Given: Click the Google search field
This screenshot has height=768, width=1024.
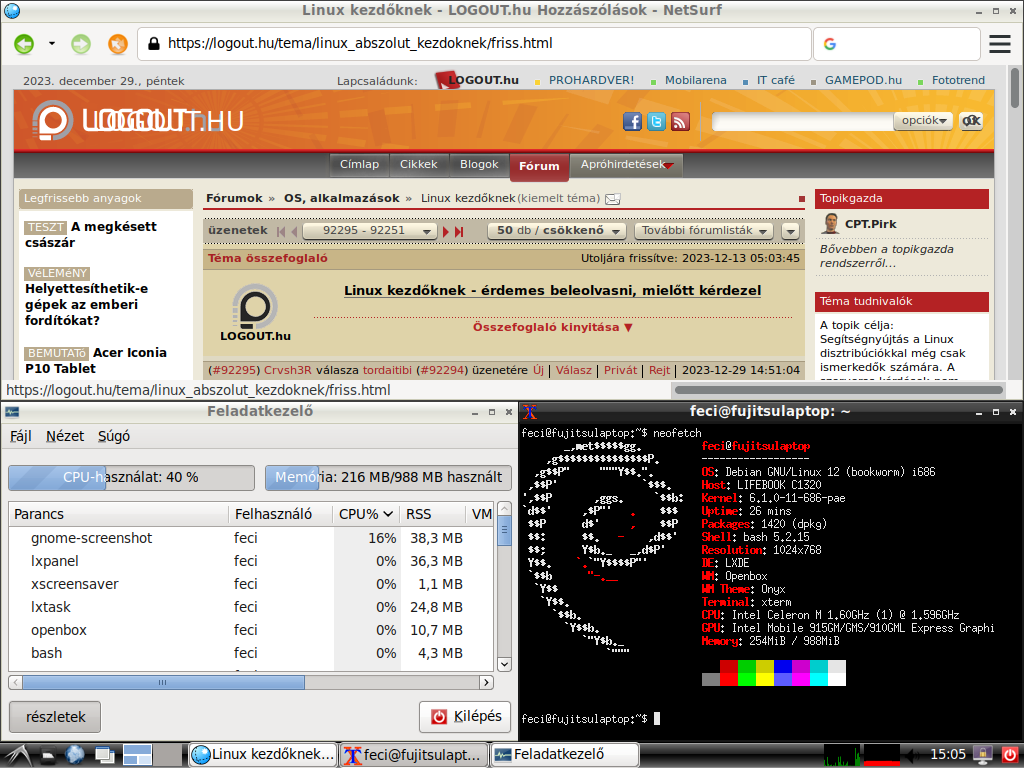Looking at the screenshot, I should [897, 44].
